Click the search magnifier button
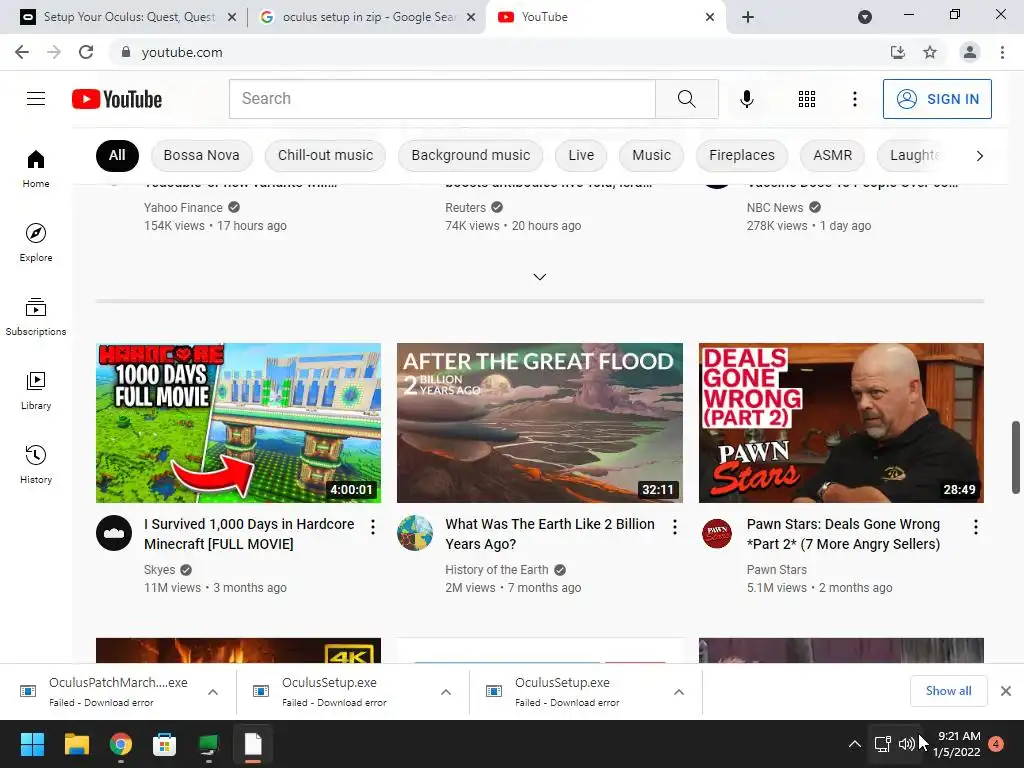 pos(686,99)
